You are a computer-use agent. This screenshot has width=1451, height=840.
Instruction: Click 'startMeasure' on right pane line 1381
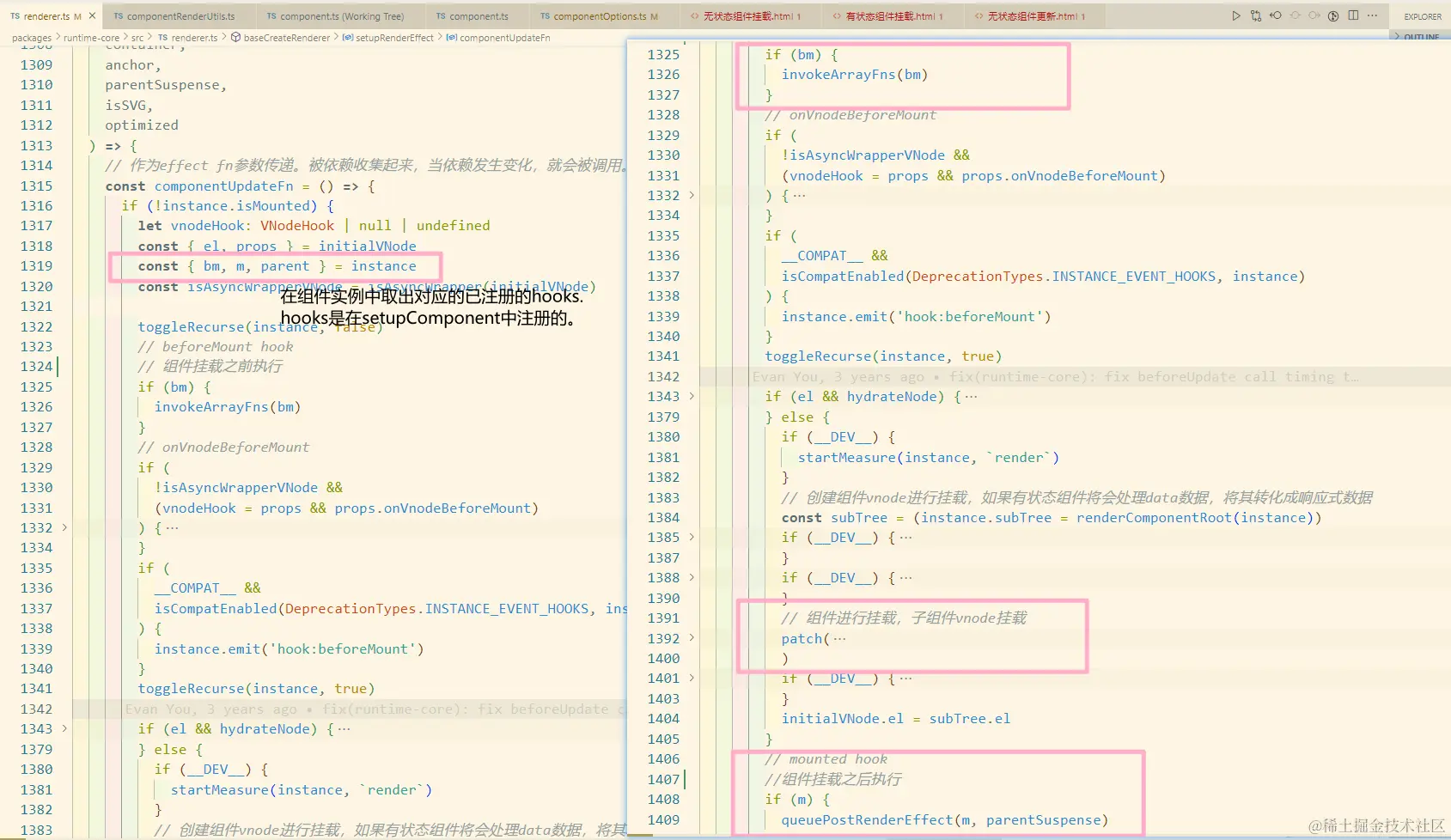(847, 458)
